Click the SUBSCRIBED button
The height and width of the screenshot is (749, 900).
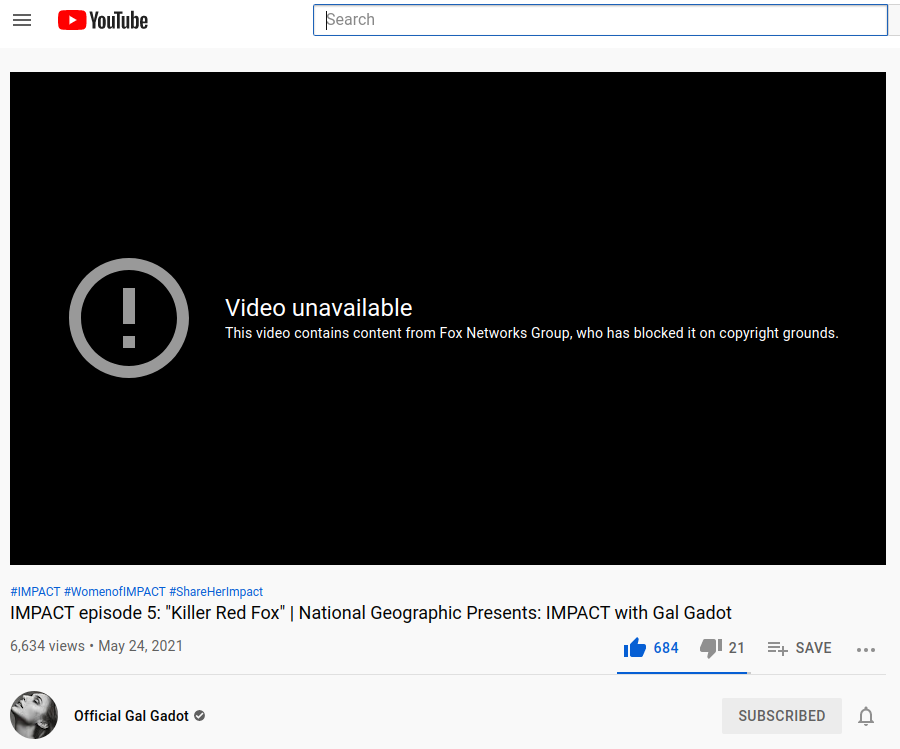782,716
